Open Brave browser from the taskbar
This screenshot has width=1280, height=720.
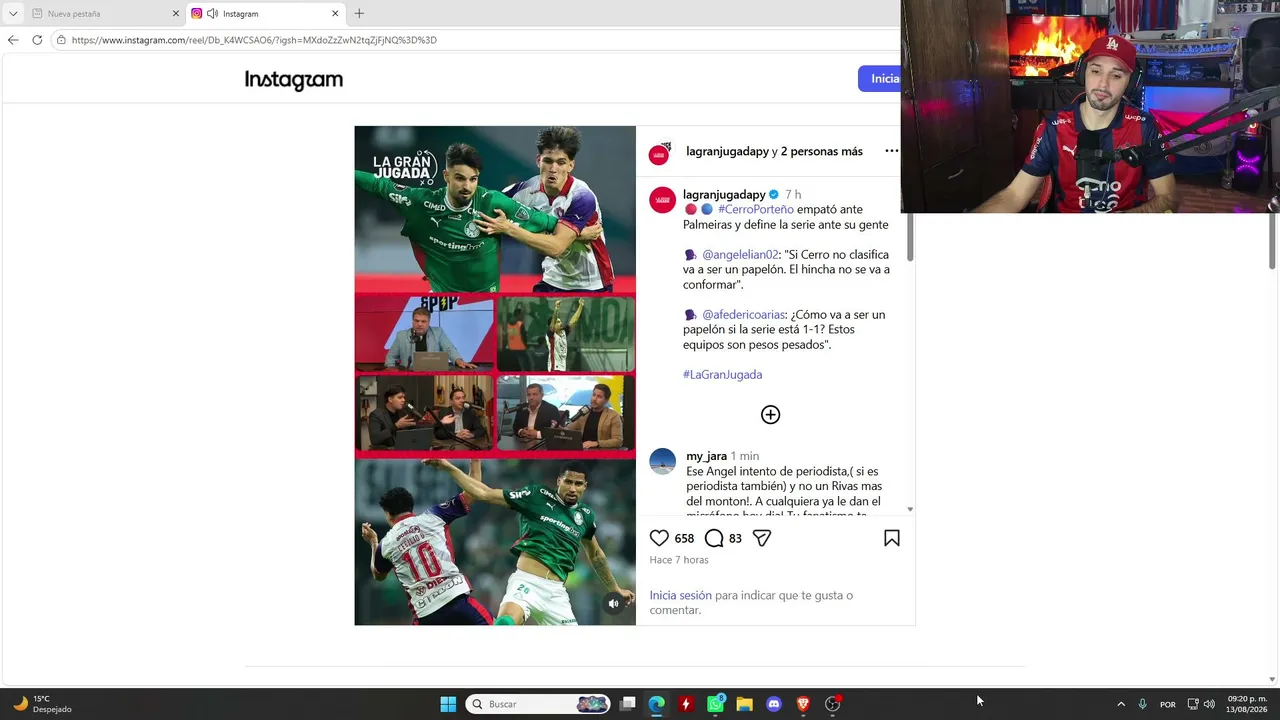(x=802, y=704)
